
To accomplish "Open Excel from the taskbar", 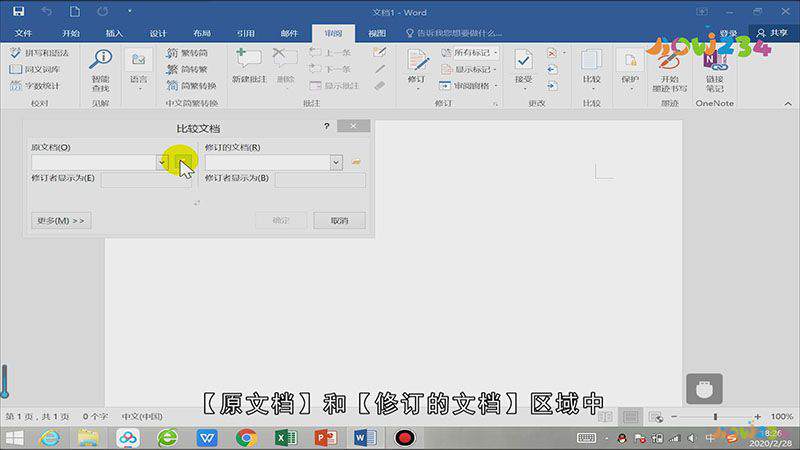I will click(x=286, y=438).
